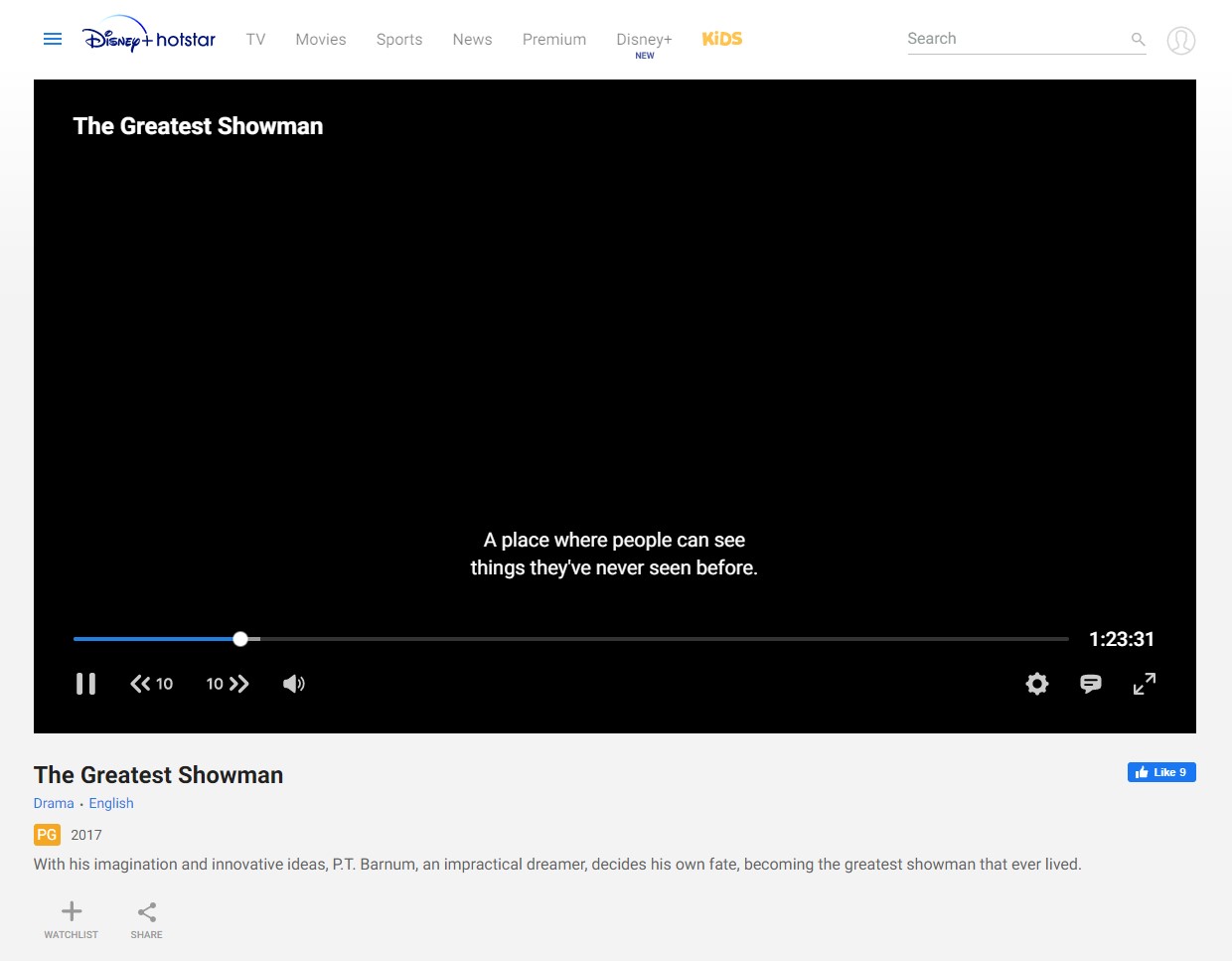Open the News section
This screenshot has height=961, width=1232.
click(472, 40)
